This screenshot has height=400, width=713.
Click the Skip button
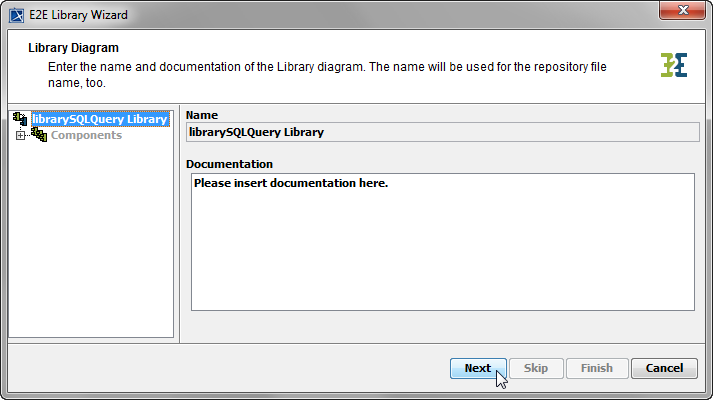pos(536,368)
